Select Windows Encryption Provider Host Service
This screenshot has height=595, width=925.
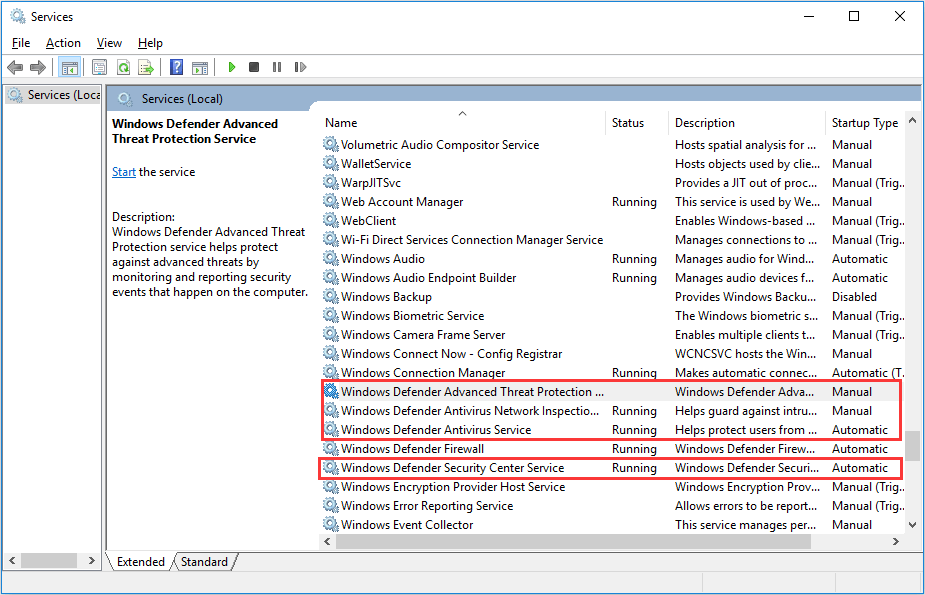coord(612,486)
